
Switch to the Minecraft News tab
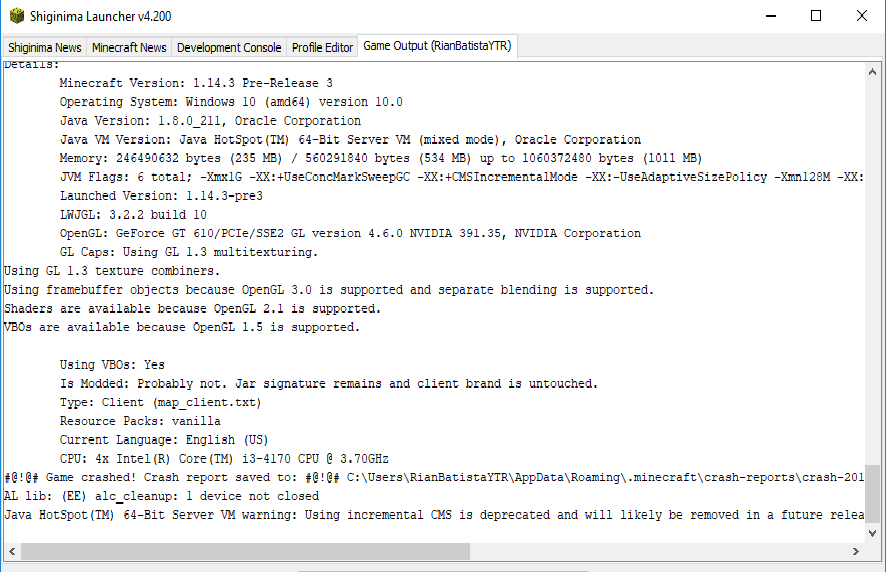pyautogui.click(x=129, y=47)
